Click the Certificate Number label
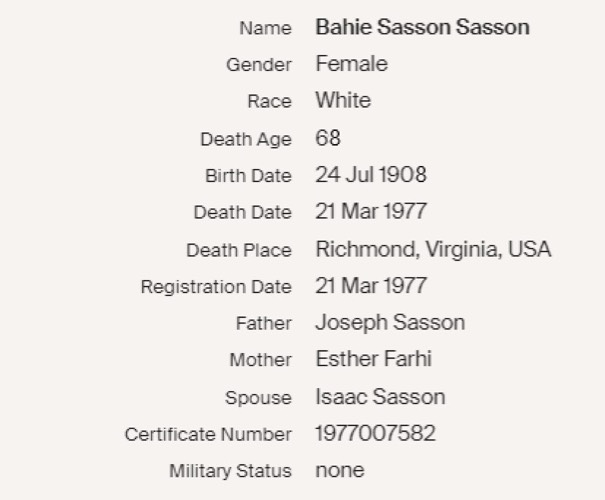Screen dimensions: 605x500 (x=208, y=434)
